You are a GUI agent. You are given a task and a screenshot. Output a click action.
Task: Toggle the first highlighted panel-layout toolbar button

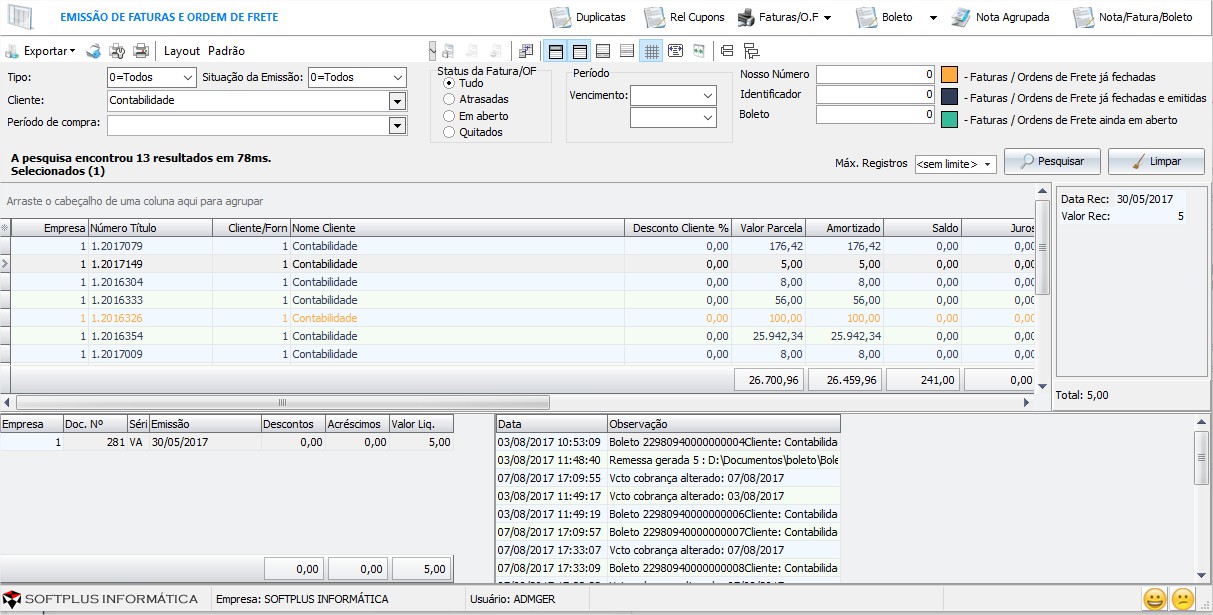pyautogui.click(x=555, y=51)
